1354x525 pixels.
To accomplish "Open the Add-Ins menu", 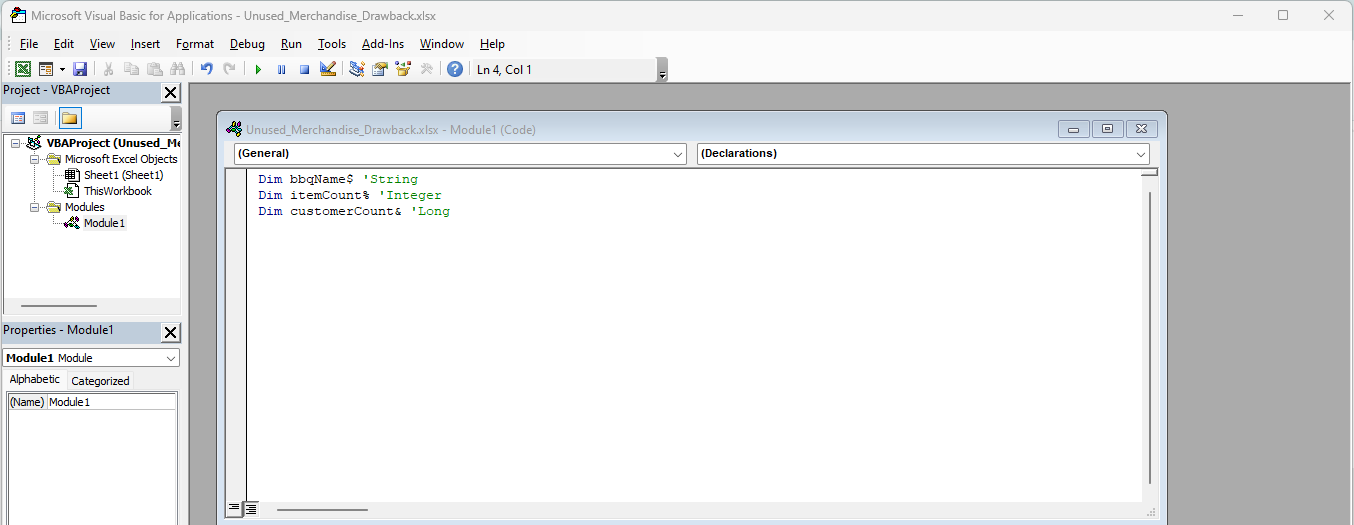I will 383,44.
